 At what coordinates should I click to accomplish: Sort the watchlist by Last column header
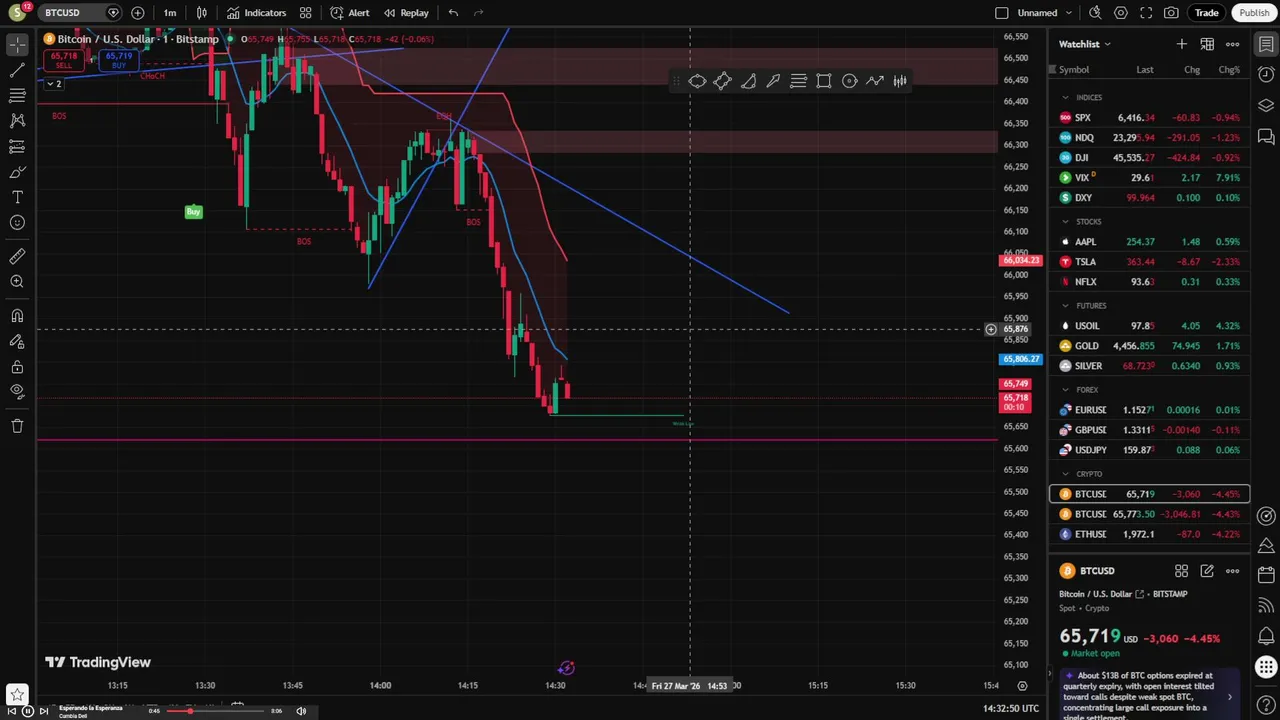point(1145,70)
